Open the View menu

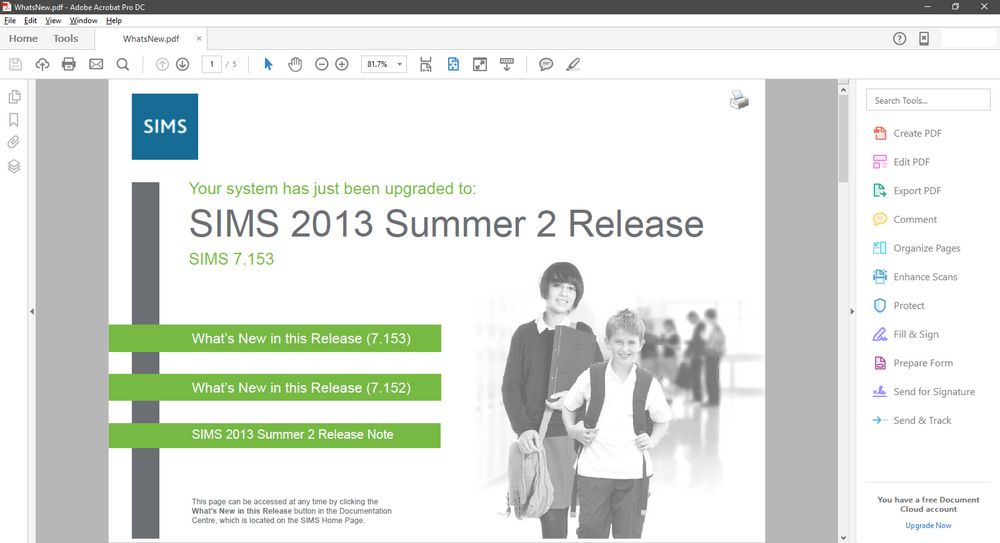click(x=53, y=20)
